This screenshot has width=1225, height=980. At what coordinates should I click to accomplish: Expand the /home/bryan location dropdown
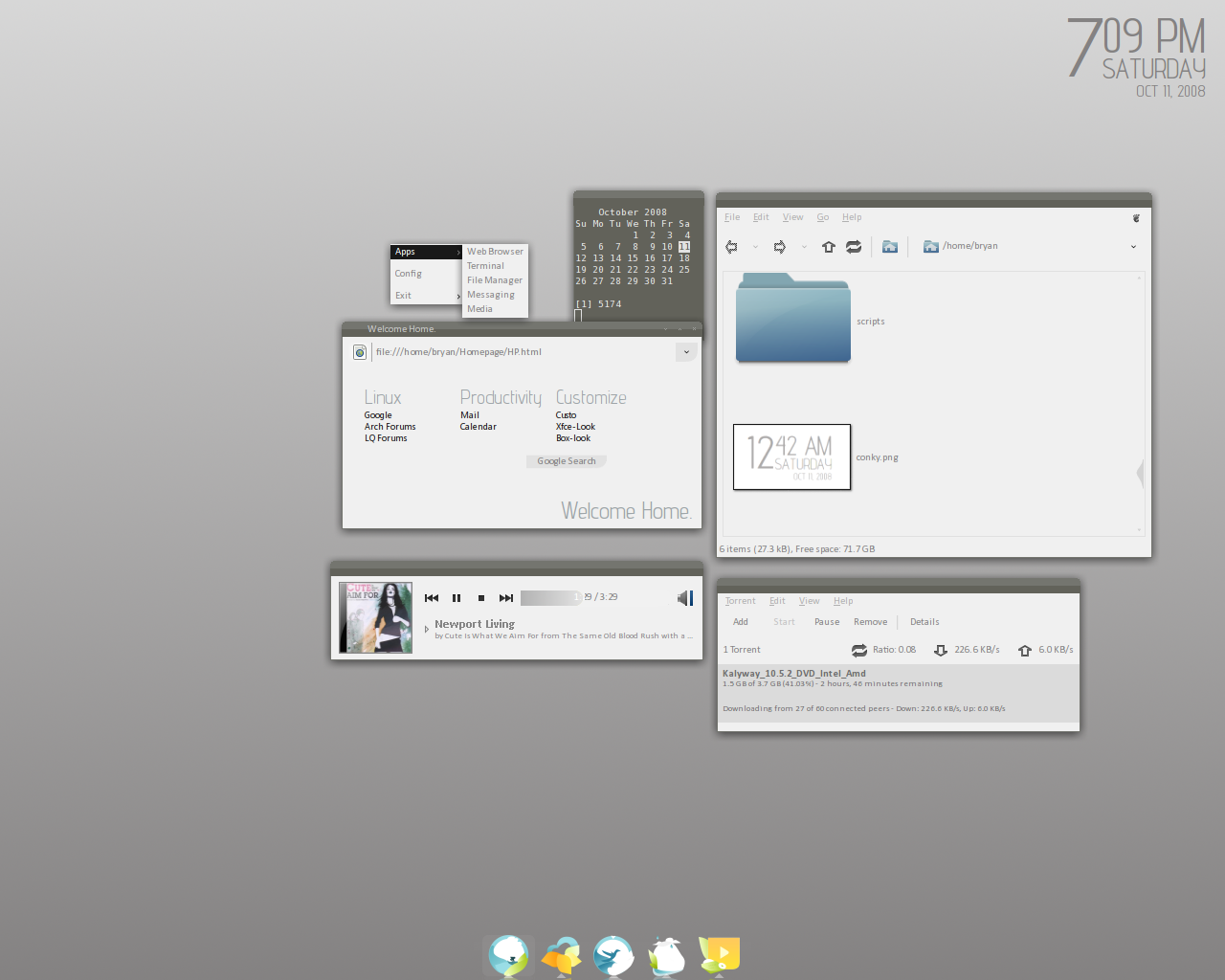click(x=1133, y=247)
